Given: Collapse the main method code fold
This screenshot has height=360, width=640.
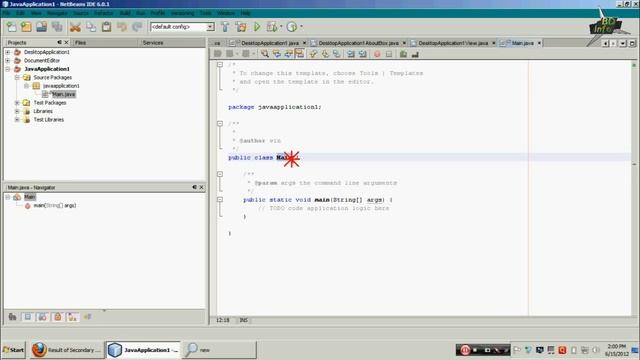Looking at the screenshot, I should coord(220,200).
